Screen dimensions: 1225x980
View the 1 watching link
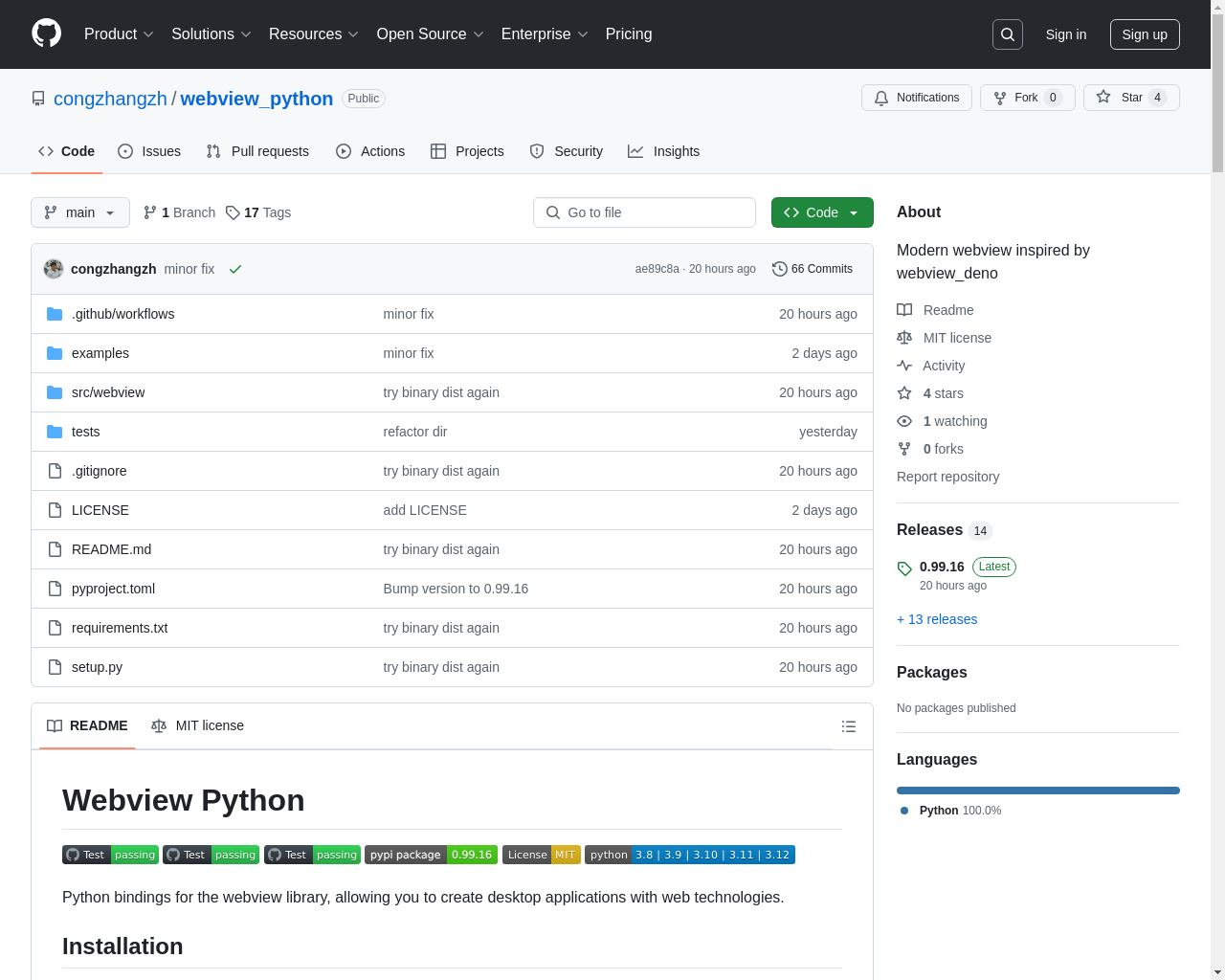(x=942, y=421)
